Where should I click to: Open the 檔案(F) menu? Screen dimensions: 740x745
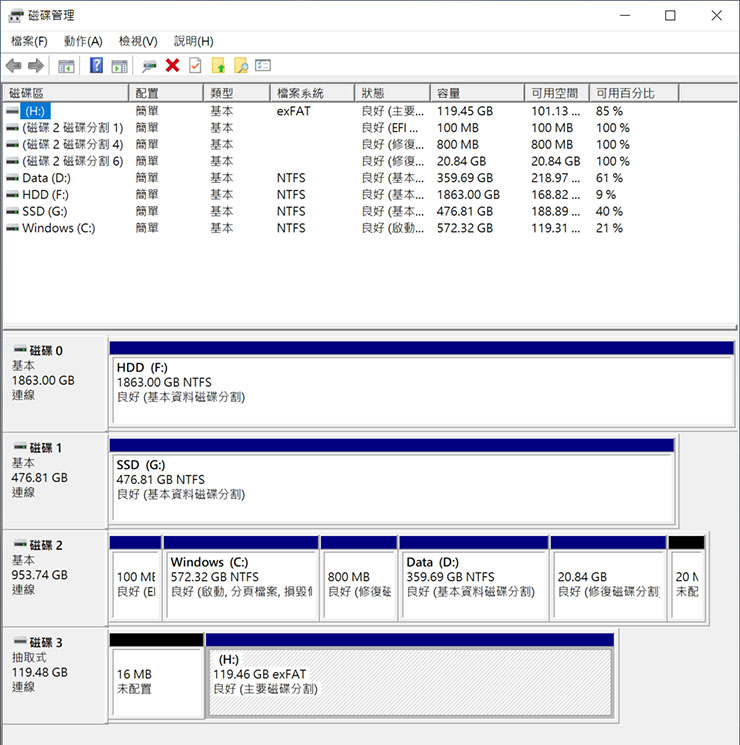click(29, 41)
